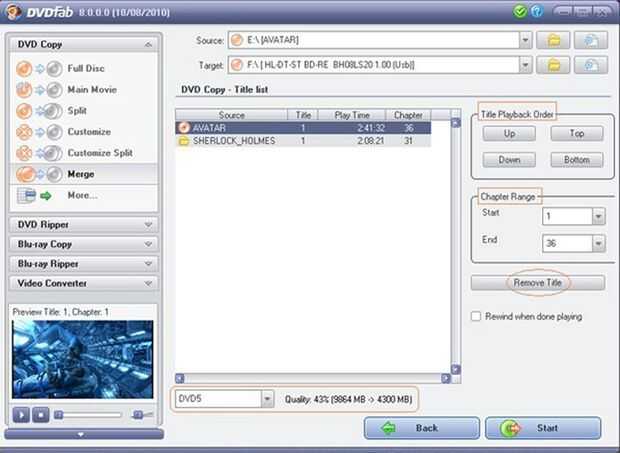620x453 pixels.
Task: Click the Source disc icon in field
Action: (x=237, y=40)
